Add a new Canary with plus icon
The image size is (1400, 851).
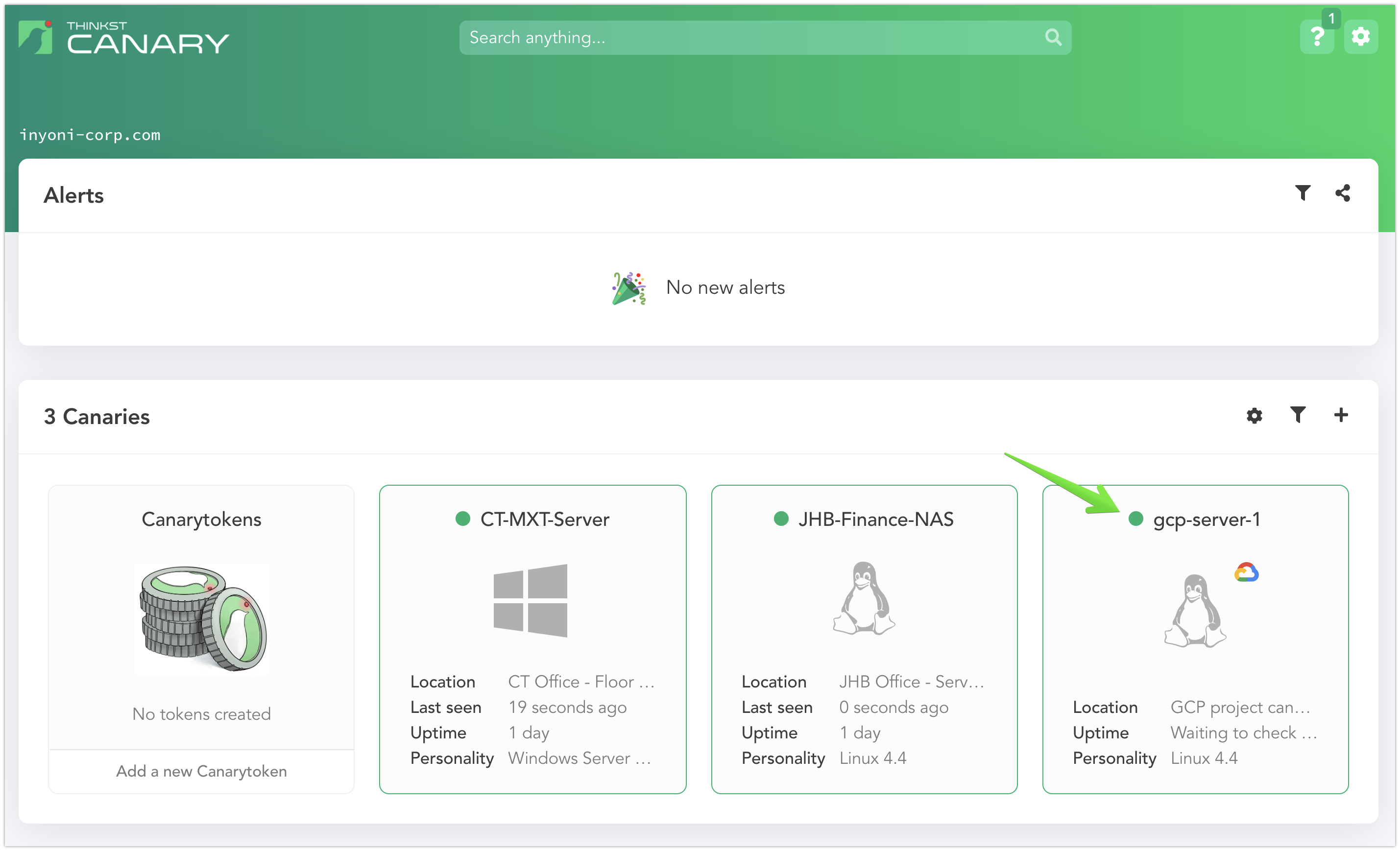pyautogui.click(x=1340, y=415)
